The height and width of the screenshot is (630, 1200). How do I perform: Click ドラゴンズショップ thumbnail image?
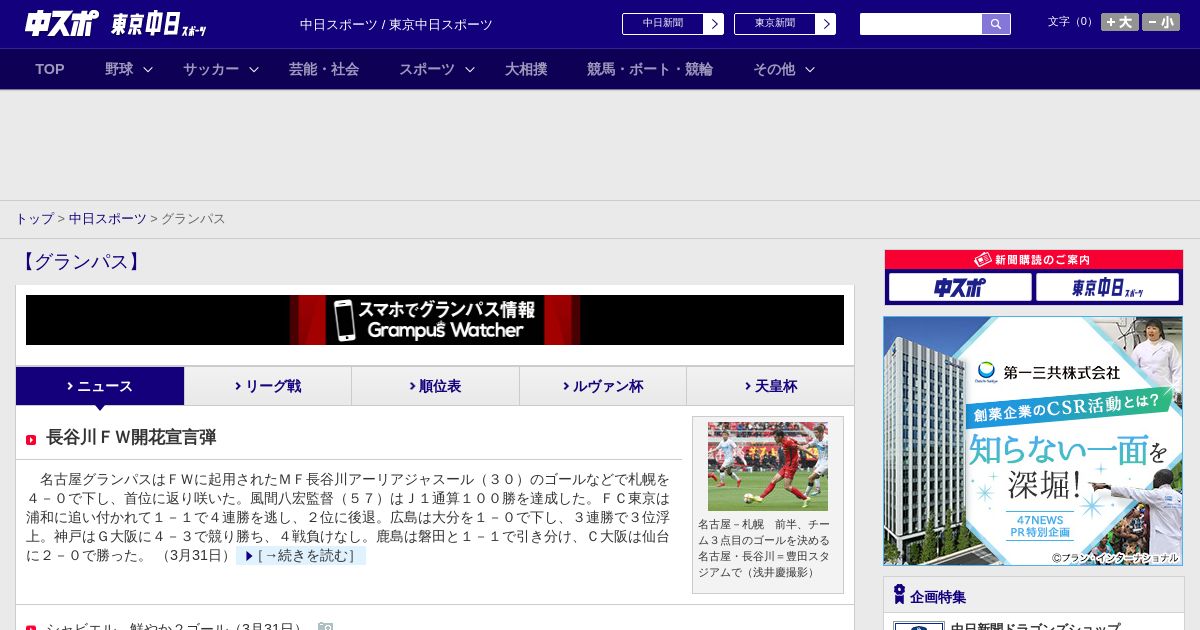click(x=918, y=626)
